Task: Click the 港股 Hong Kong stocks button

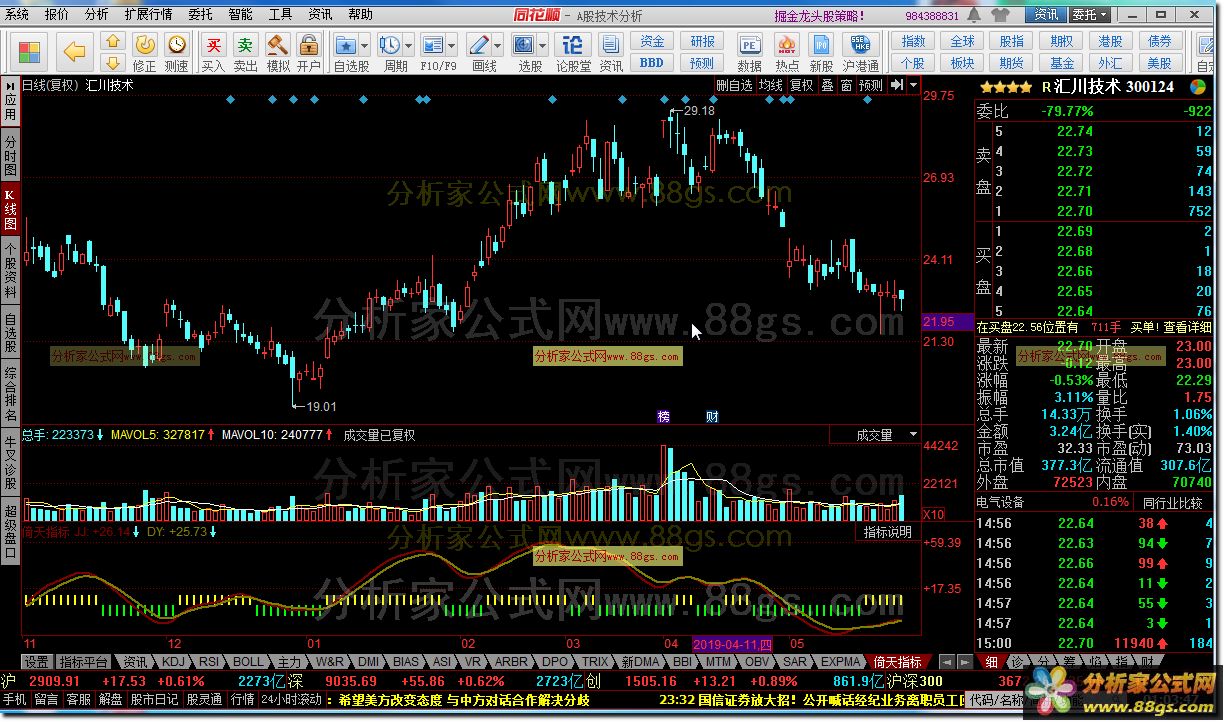Action: click(x=1110, y=41)
